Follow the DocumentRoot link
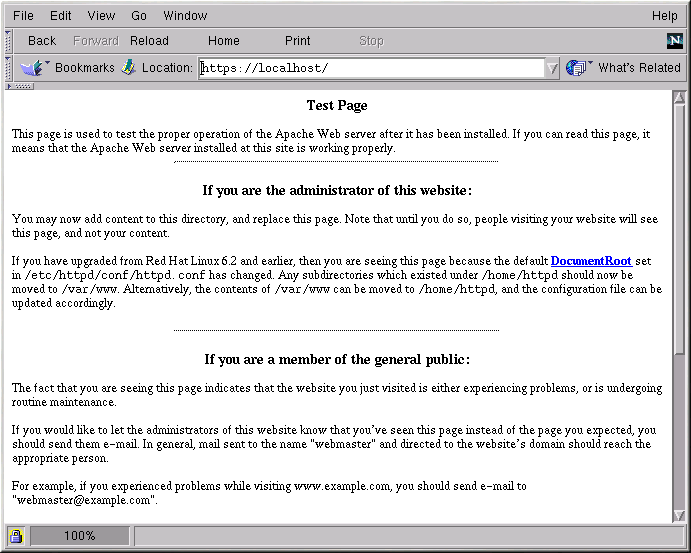The image size is (691, 553). [591, 261]
